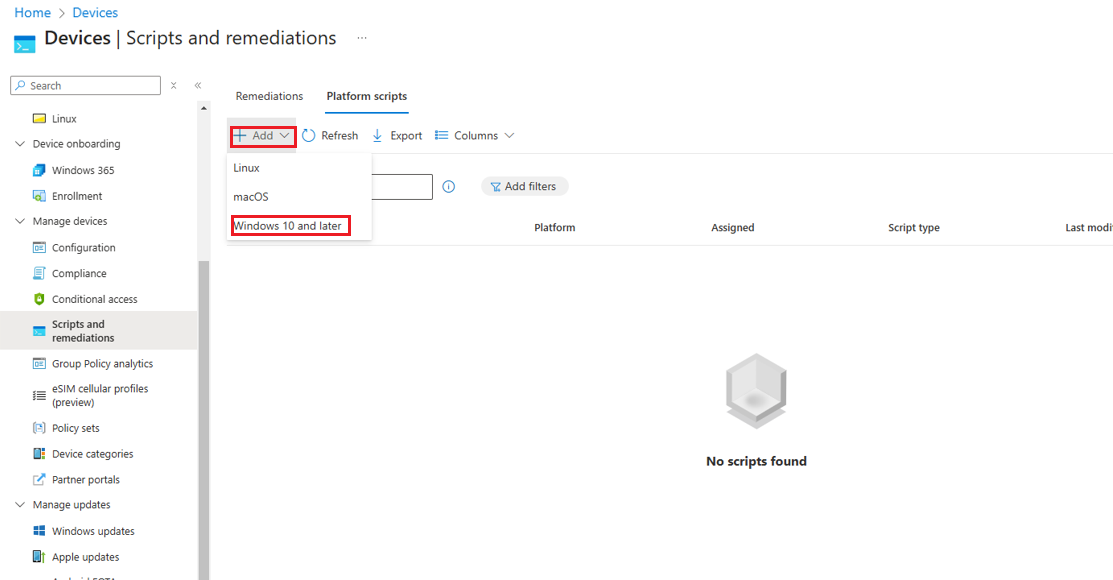1113x580 pixels.
Task: Click the Refresh circular arrow icon
Action: pos(309,136)
